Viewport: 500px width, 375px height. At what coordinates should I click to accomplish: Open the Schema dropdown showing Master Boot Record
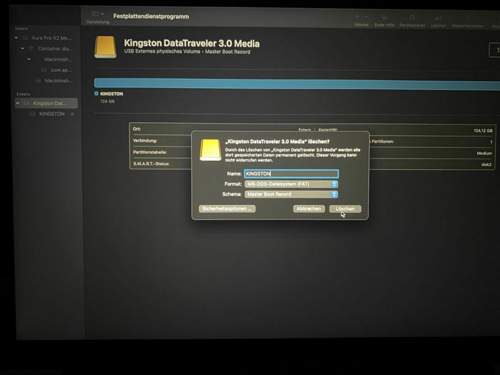pos(291,194)
